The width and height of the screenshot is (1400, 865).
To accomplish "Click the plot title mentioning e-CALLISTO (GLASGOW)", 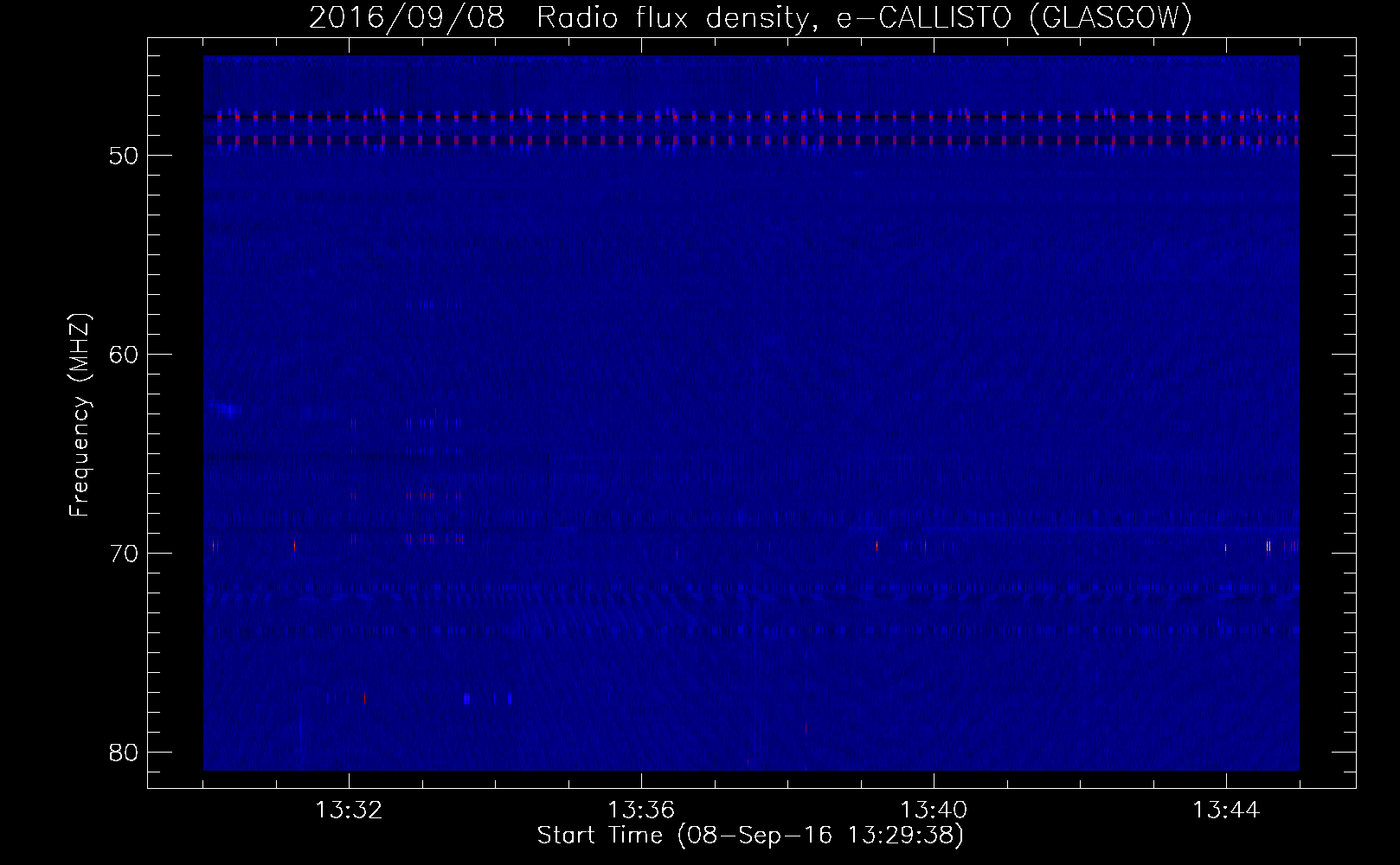I will 750,18.
